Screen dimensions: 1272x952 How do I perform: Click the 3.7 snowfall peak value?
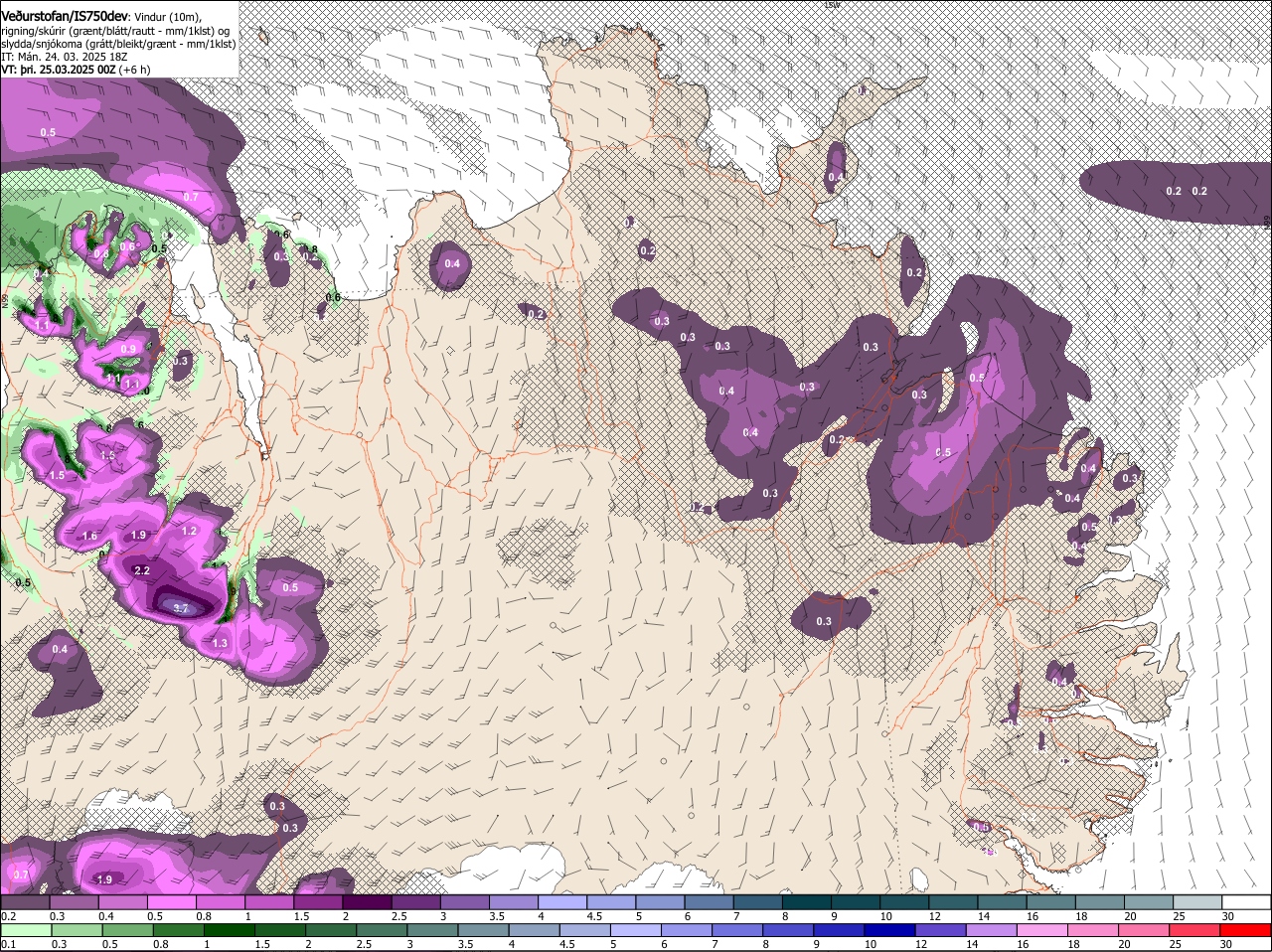pyautogui.click(x=181, y=608)
